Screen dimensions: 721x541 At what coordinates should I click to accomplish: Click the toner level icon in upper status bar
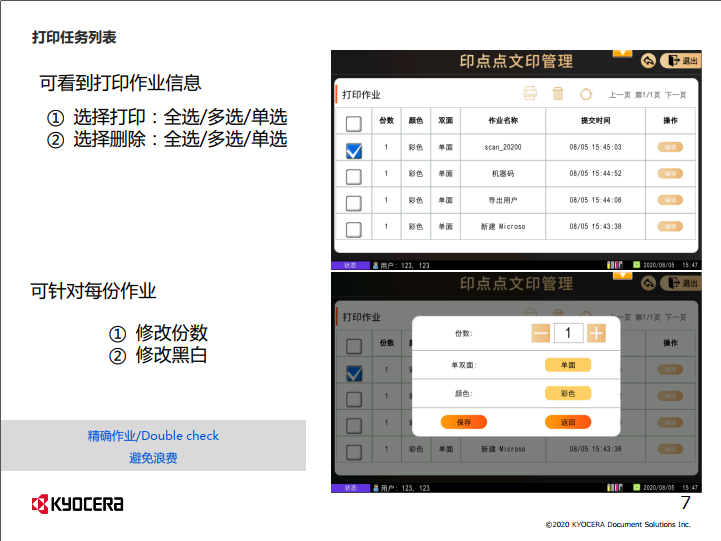pos(613,265)
